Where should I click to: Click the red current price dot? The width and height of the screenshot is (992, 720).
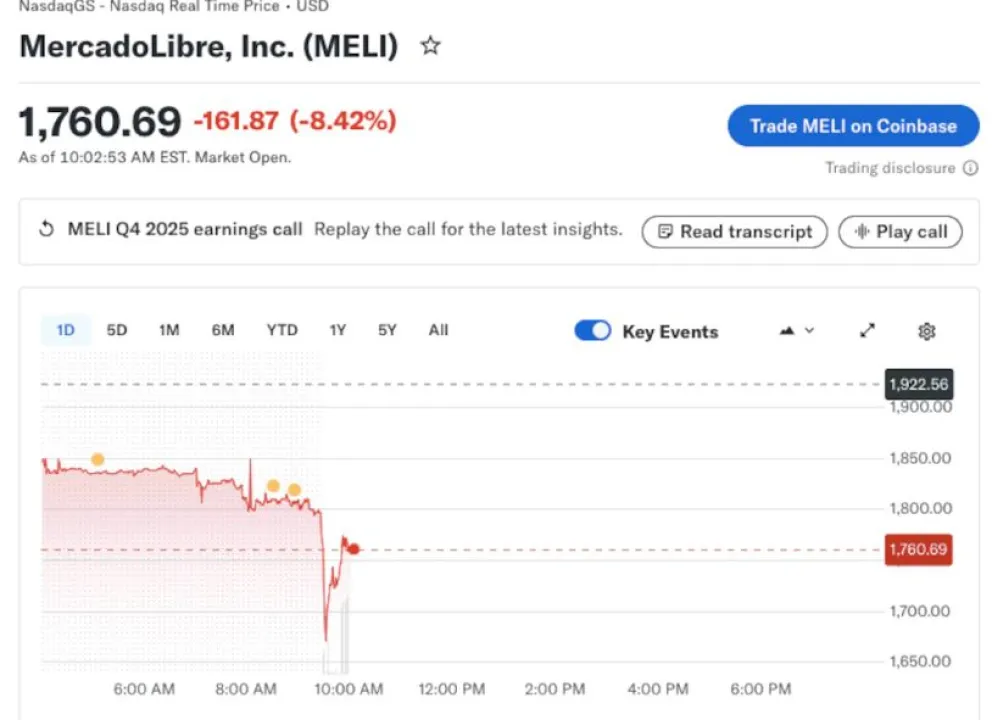(x=354, y=549)
